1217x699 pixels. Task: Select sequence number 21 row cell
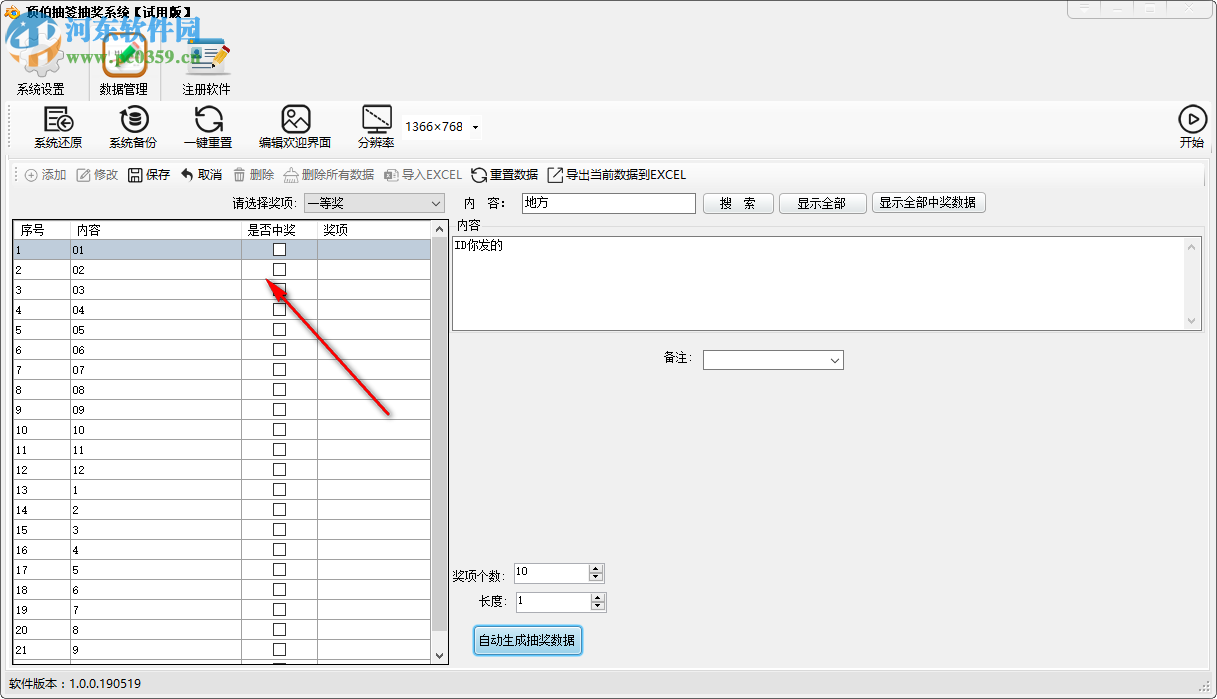pyautogui.click(x=42, y=650)
